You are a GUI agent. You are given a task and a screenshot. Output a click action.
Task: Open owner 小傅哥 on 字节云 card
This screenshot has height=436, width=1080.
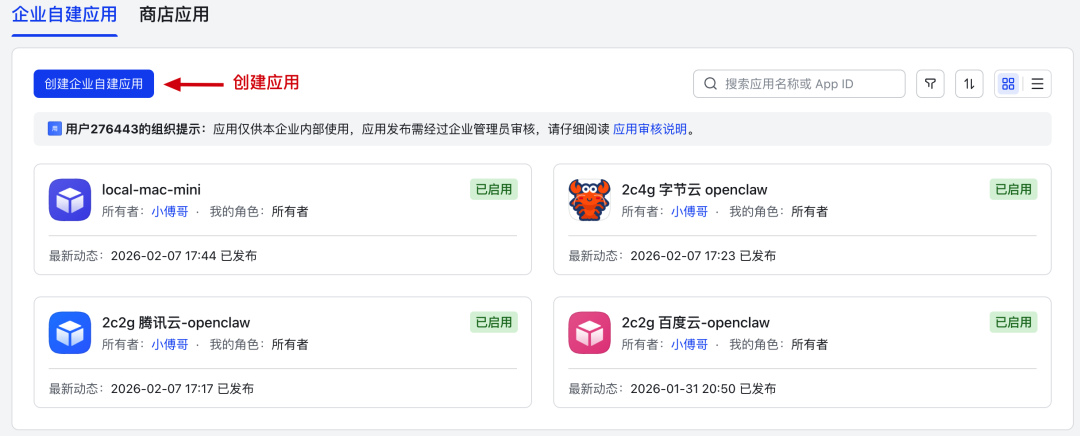coord(689,211)
